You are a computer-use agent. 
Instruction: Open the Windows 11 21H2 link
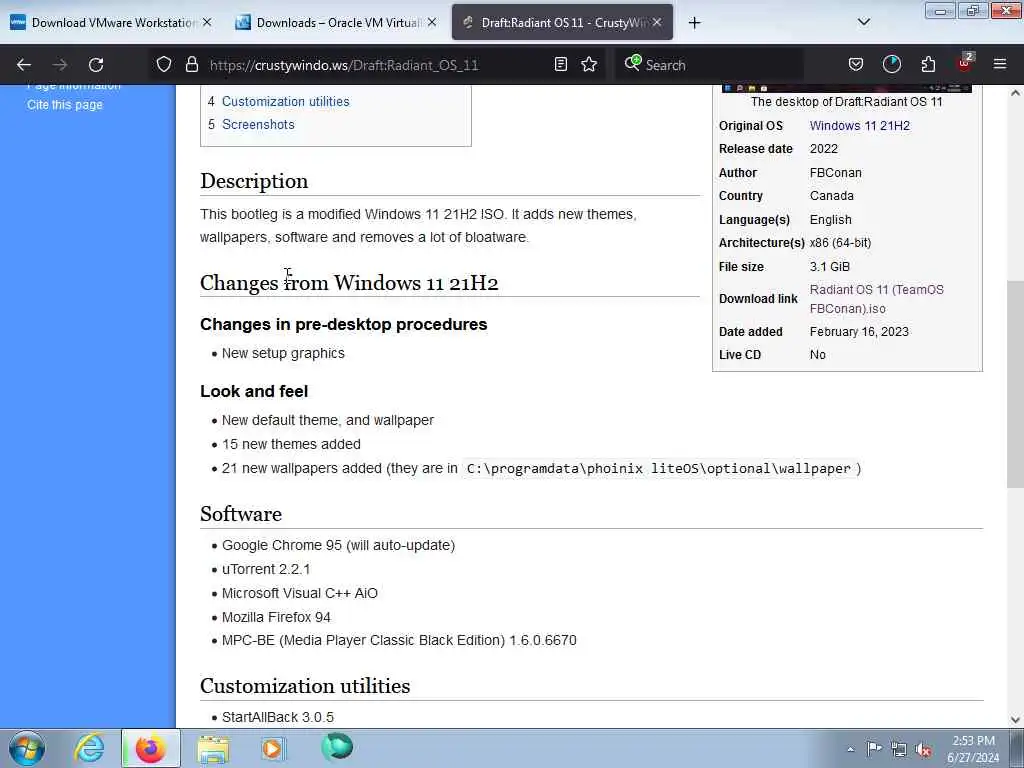tap(859, 125)
